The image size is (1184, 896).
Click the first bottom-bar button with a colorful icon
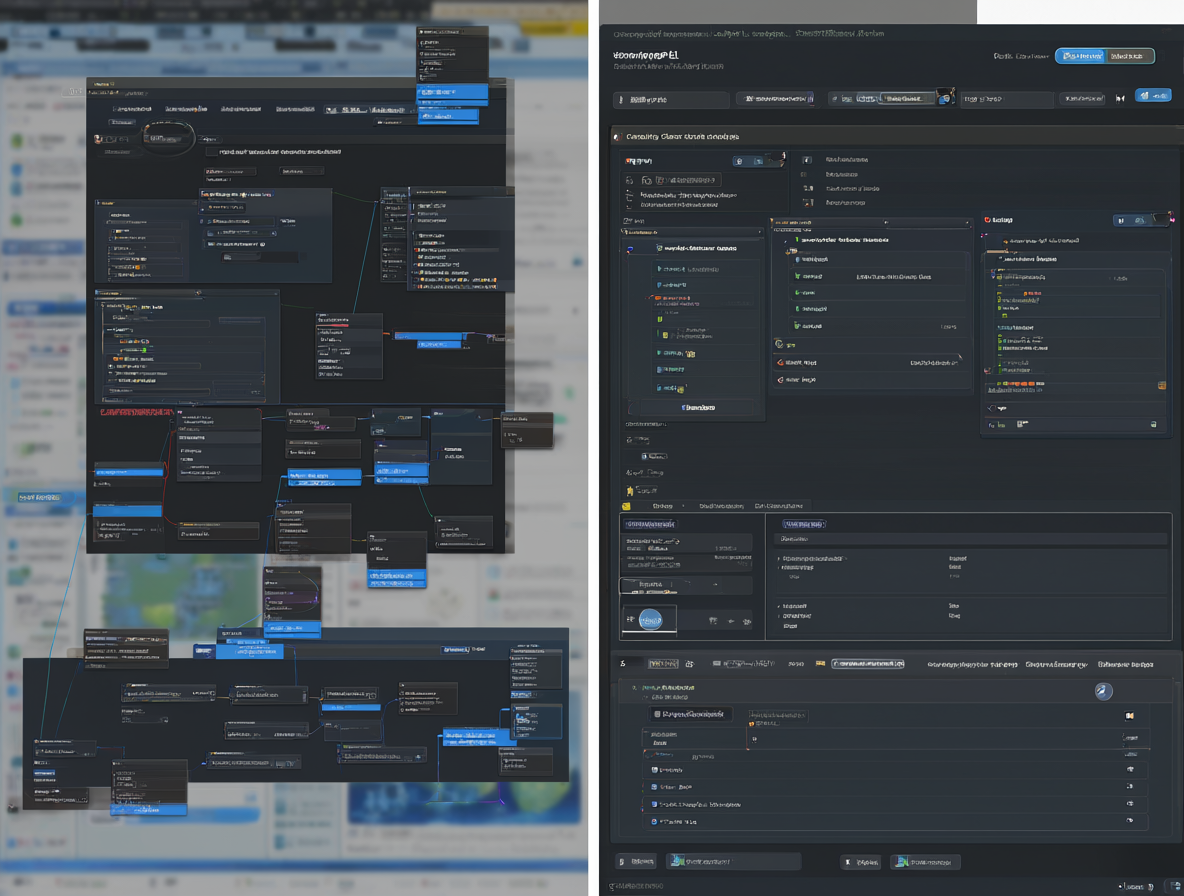(732, 861)
